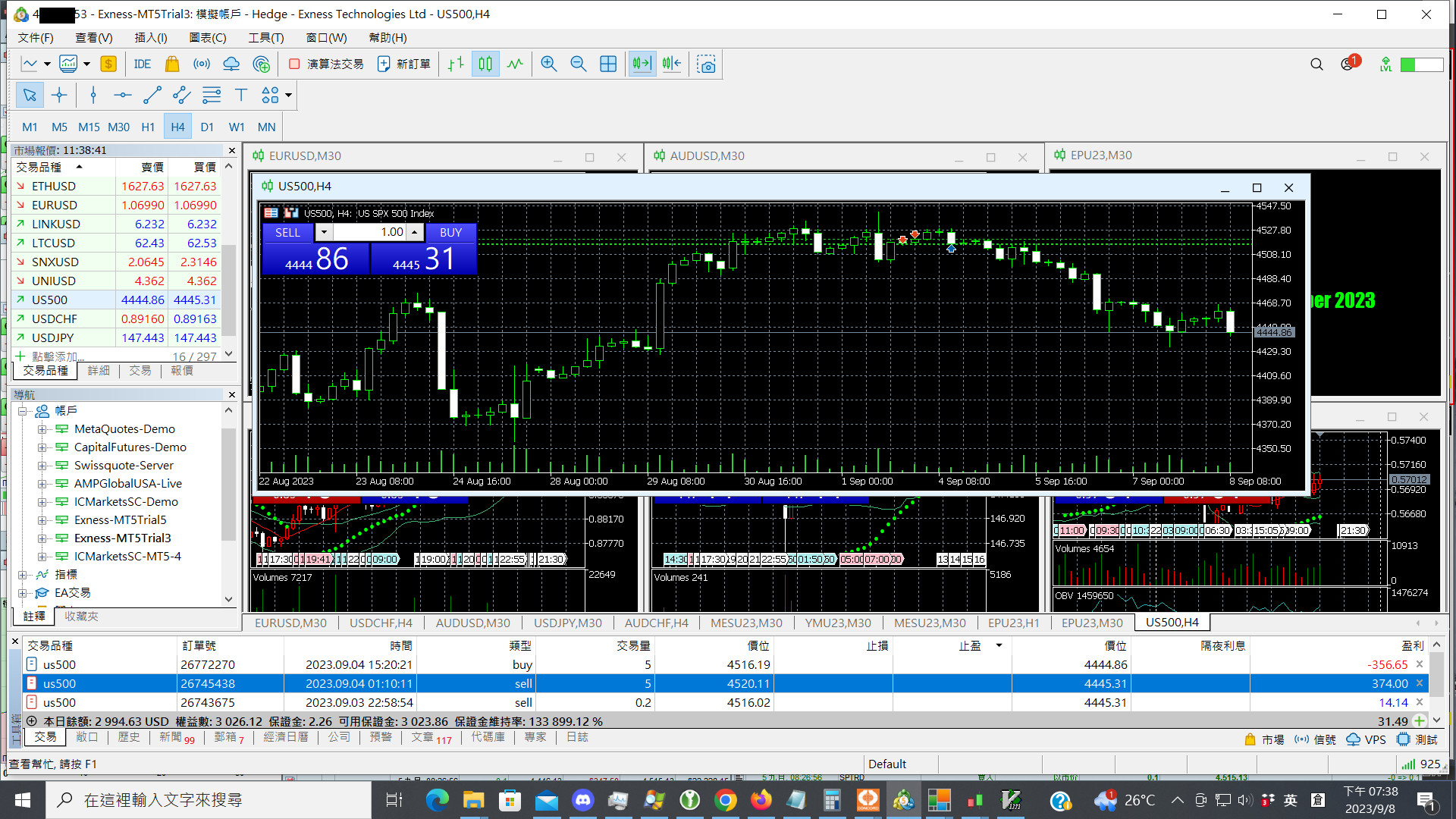Switch to the 歷史 tab in toolbox
Screen dimensions: 1456x819
click(128, 737)
